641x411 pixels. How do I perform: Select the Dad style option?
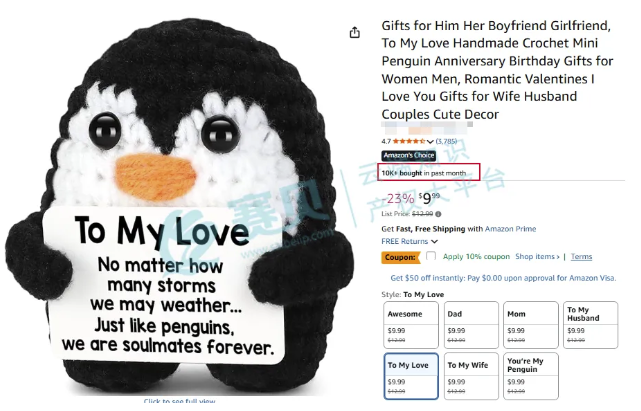point(471,325)
